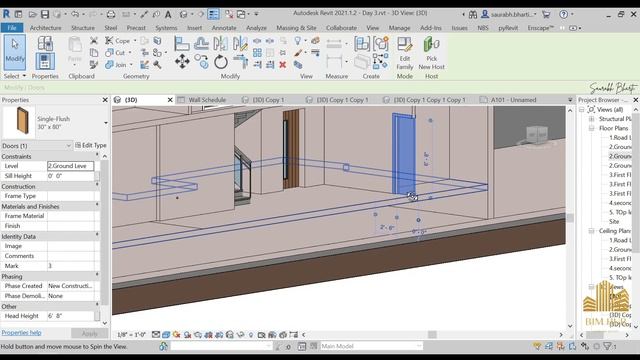This screenshot has width=640, height=360.
Task: Expand Structural Plans in Project Browser
Action: pyautogui.click(x=591, y=119)
